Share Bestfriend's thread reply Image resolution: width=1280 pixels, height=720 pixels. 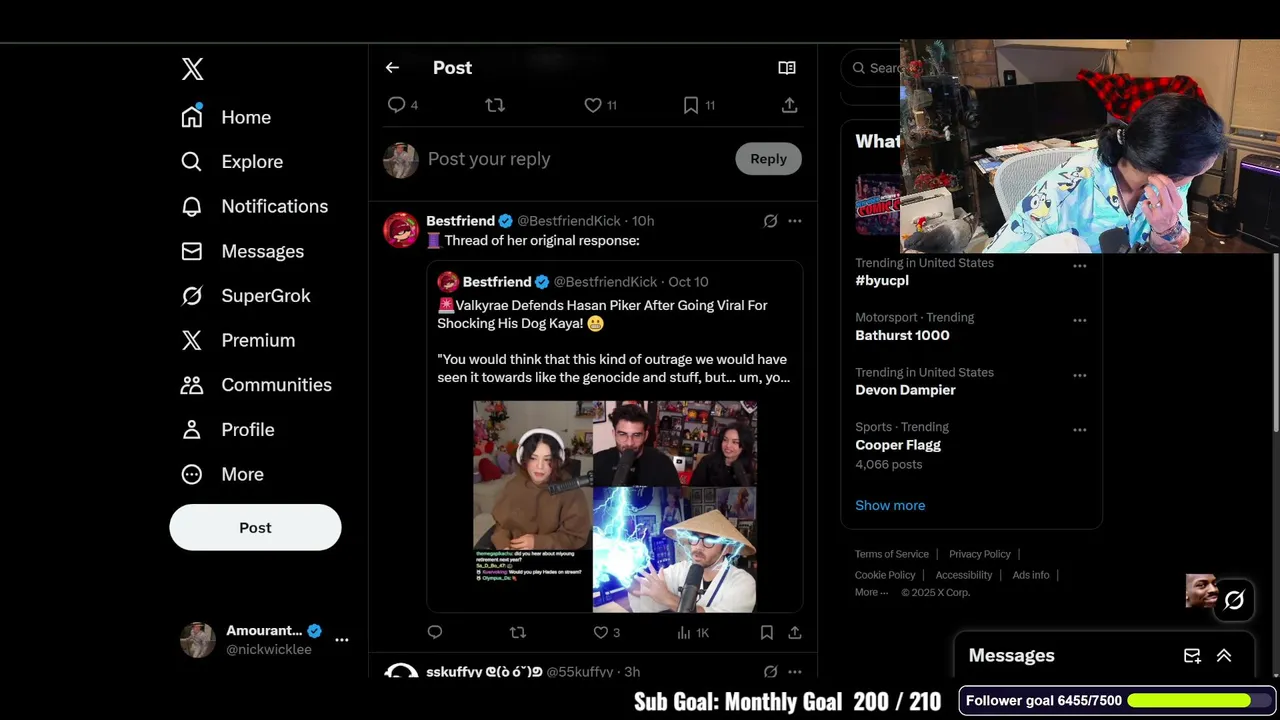795,632
